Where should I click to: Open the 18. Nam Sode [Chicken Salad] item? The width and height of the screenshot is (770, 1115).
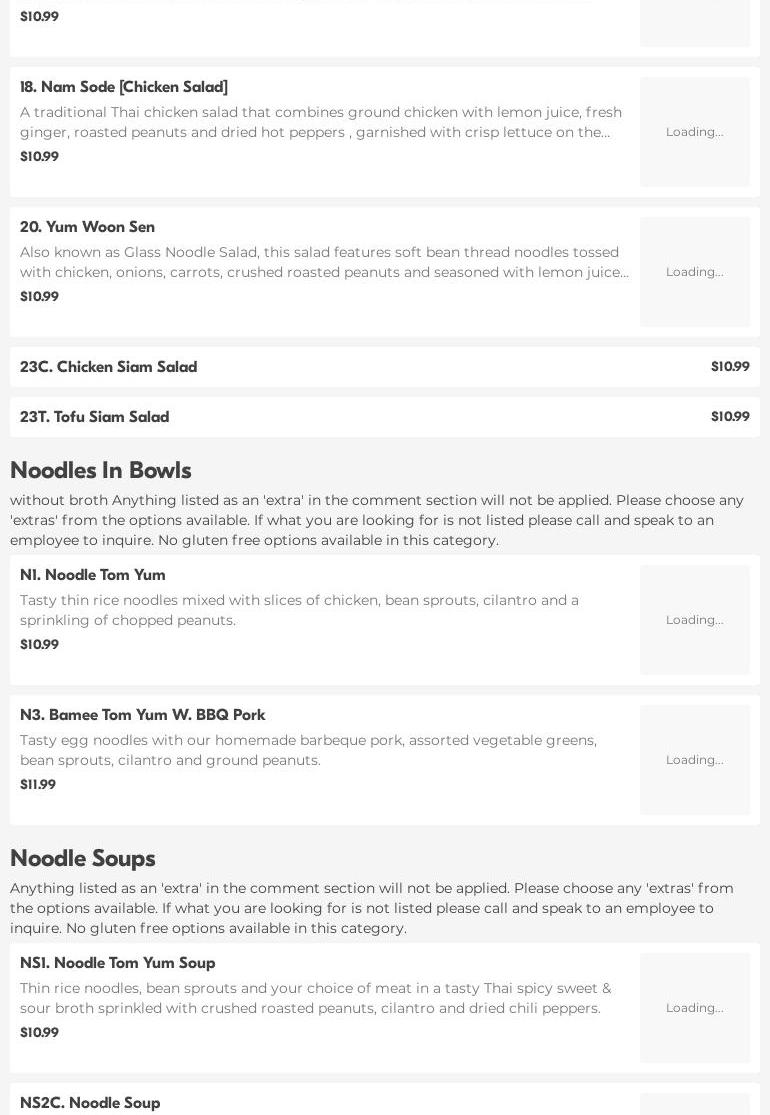click(x=124, y=87)
